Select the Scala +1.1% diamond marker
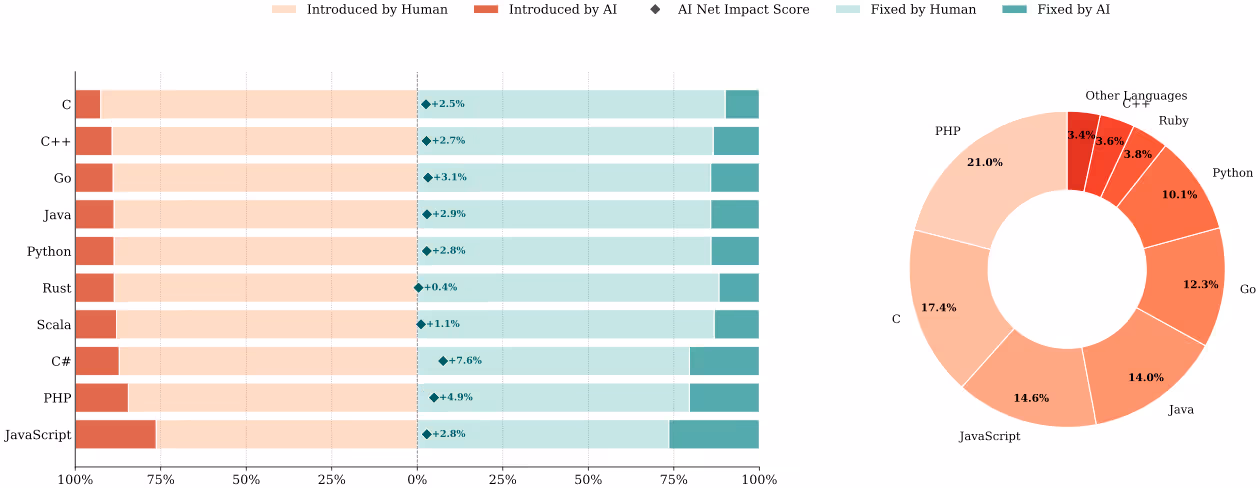 421,324
